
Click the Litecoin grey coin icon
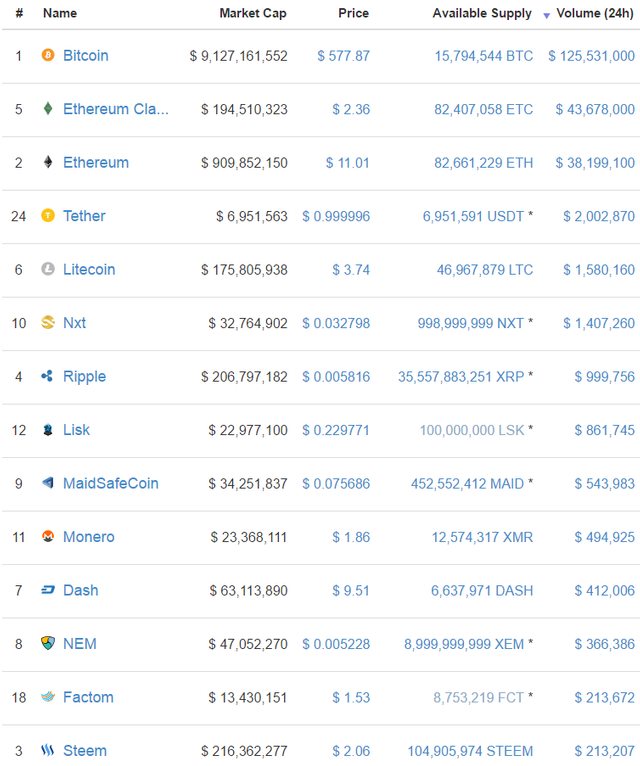pyautogui.click(x=48, y=269)
